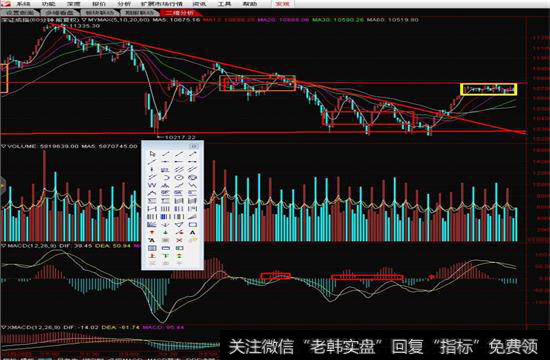Choose the green up-arrow marker tool
The image size is (550, 360).
(x=166, y=232)
